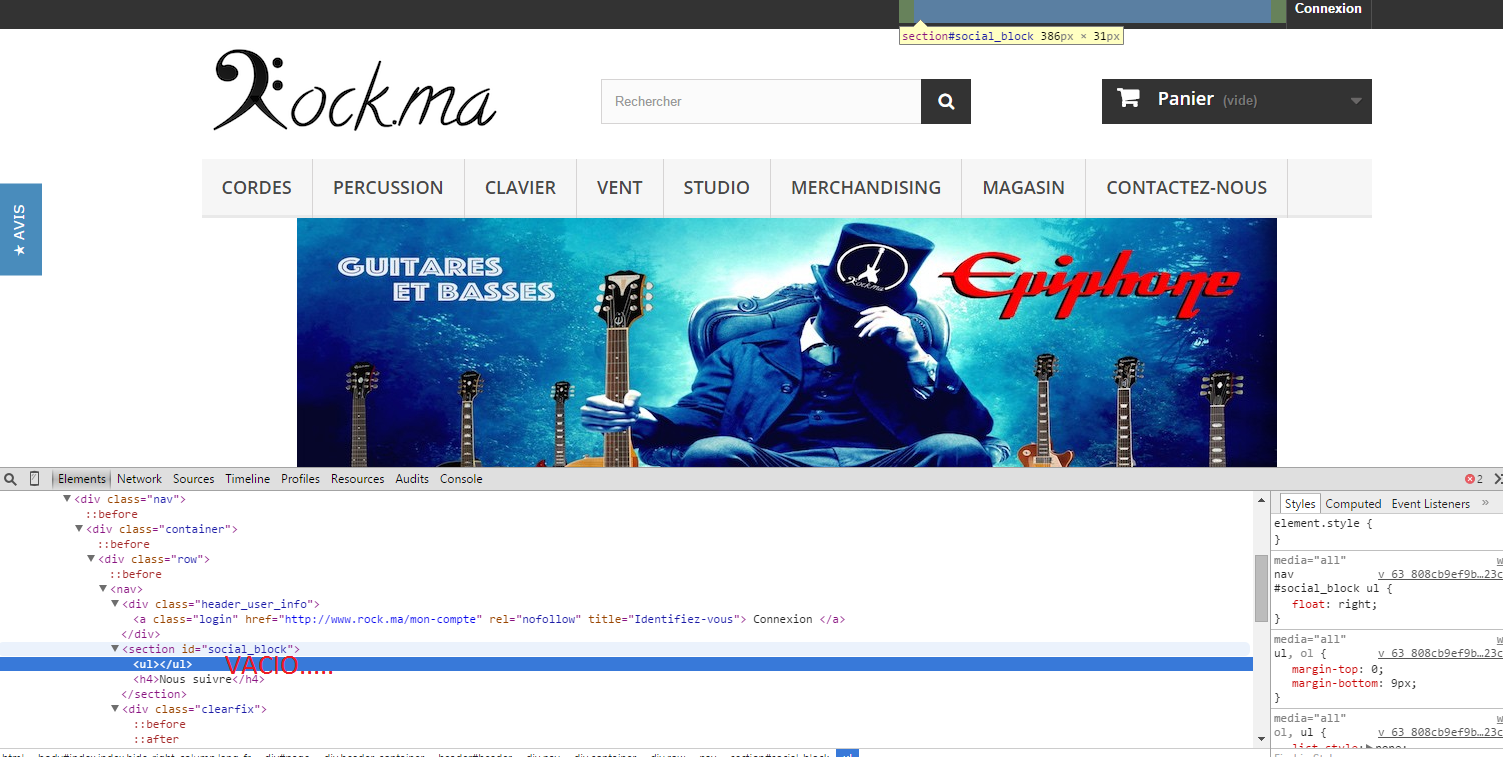The height and width of the screenshot is (757, 1503).
Task: Open stylesheet link beside the #social_block ul rule
Action: pyautogui.click(x=1439, y=574)
